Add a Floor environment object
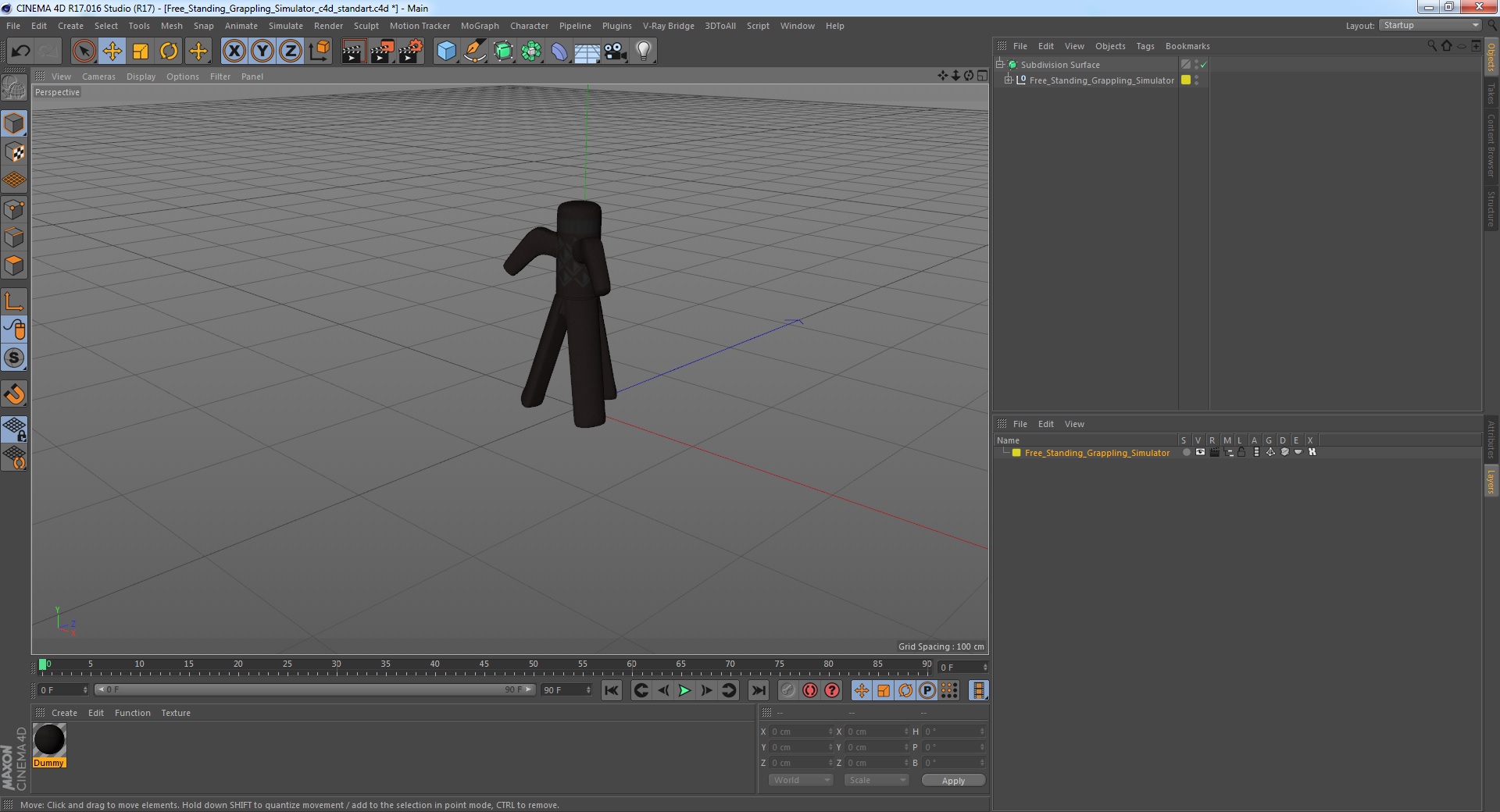Viewport: 1500px width, 812px height. tap(587, 52)
